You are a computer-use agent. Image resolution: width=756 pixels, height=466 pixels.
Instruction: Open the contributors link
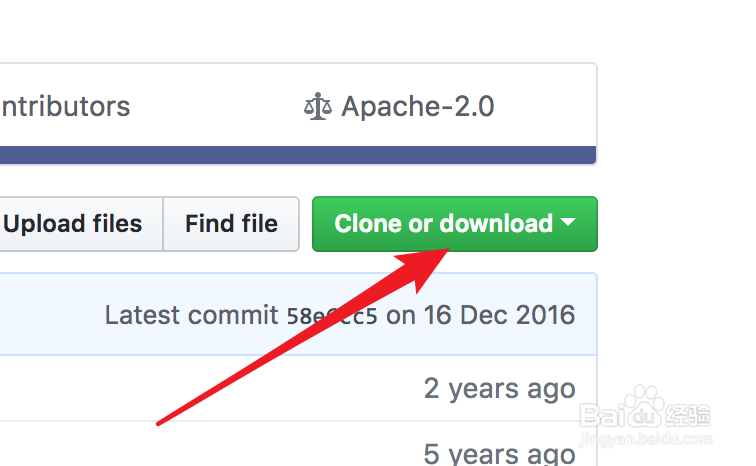click(64, 106)
